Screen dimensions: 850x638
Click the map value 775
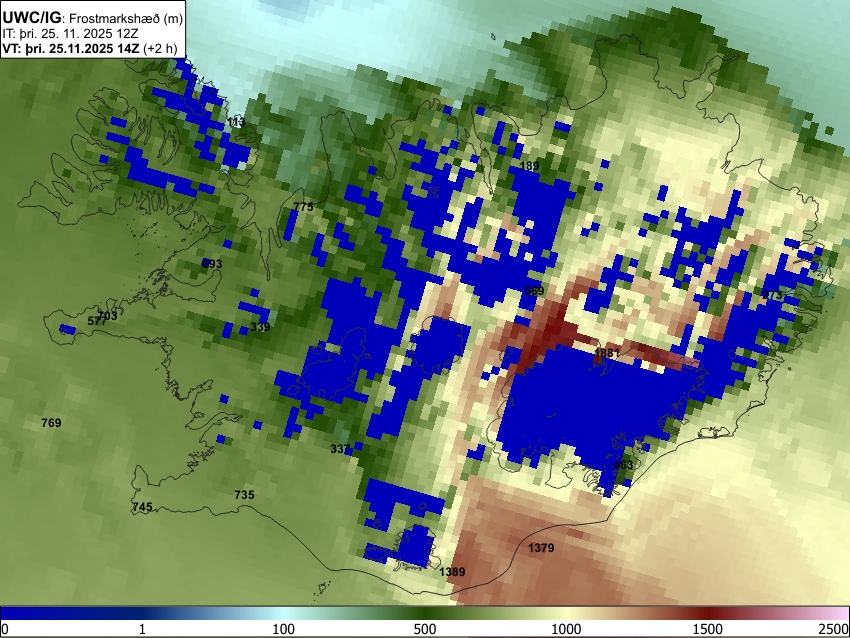tap(303, 207)
